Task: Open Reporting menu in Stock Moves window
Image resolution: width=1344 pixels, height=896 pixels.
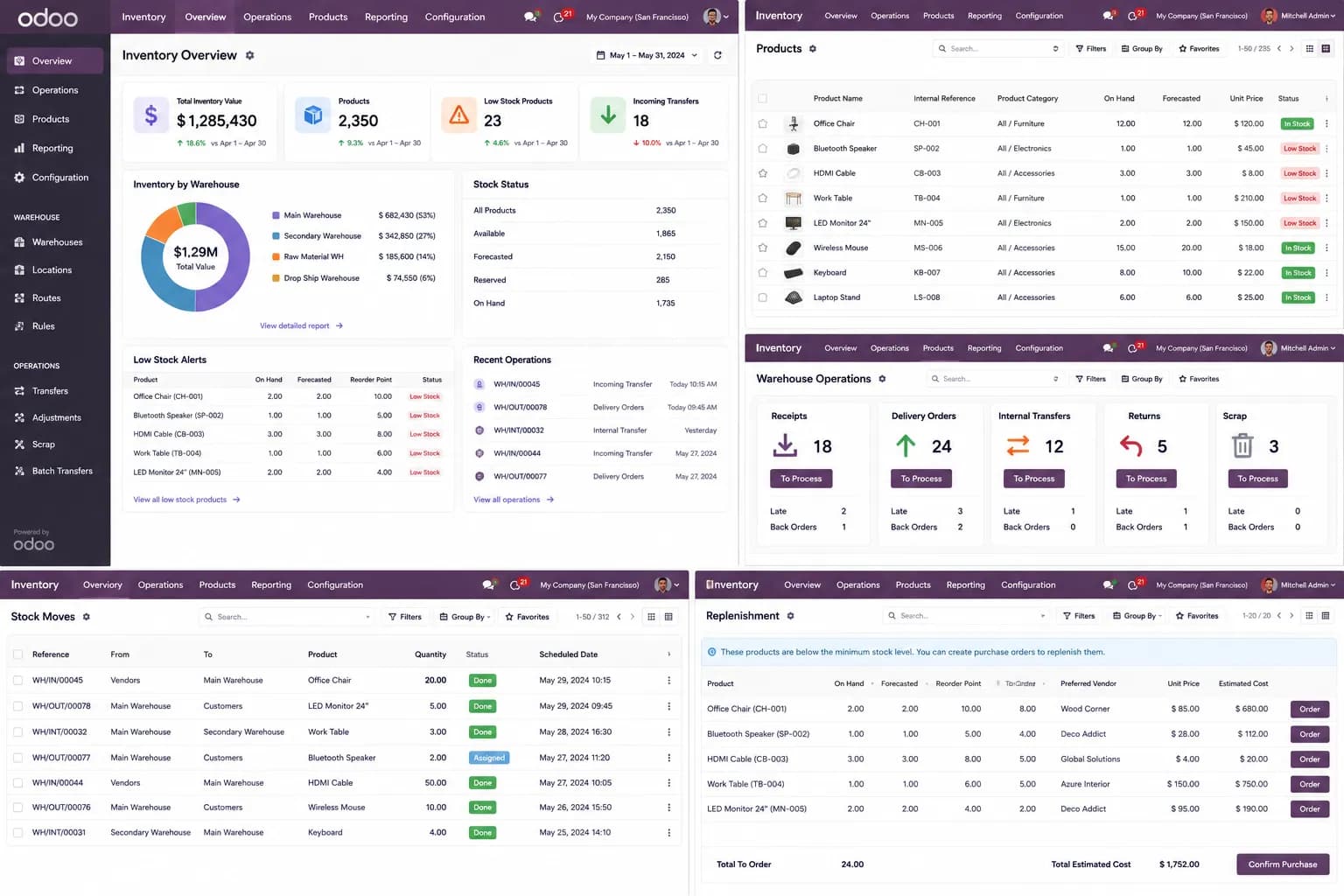Action: tap(271, 584)
